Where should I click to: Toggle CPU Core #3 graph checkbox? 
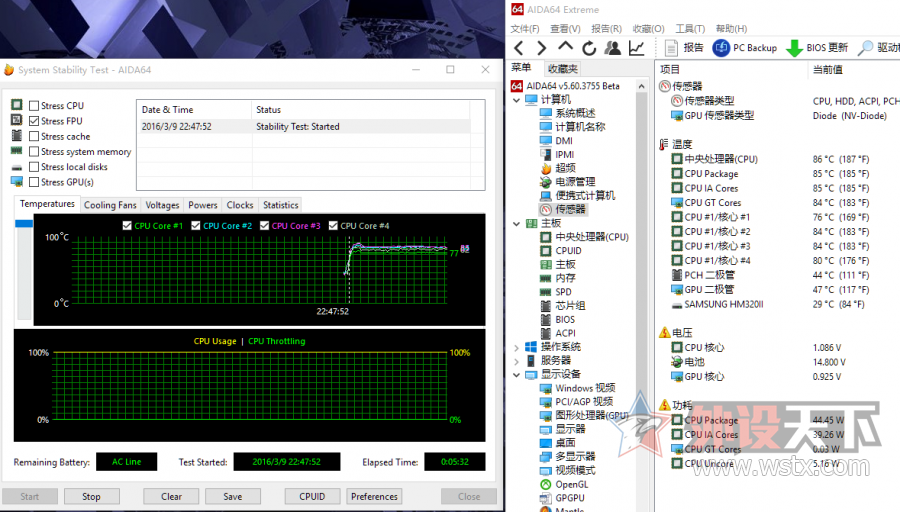pyautogui.click(x=265, y=226)
